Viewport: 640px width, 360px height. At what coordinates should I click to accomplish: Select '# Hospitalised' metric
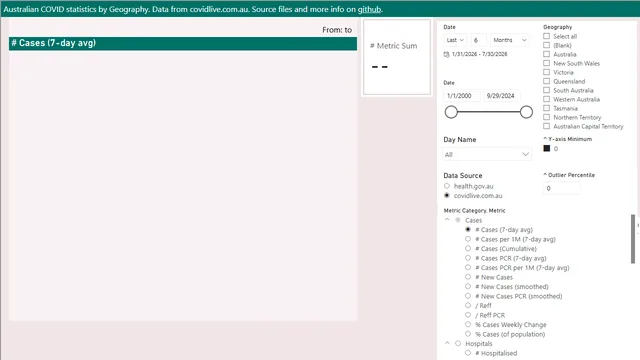pyautogui.click(x=468, y=353)
